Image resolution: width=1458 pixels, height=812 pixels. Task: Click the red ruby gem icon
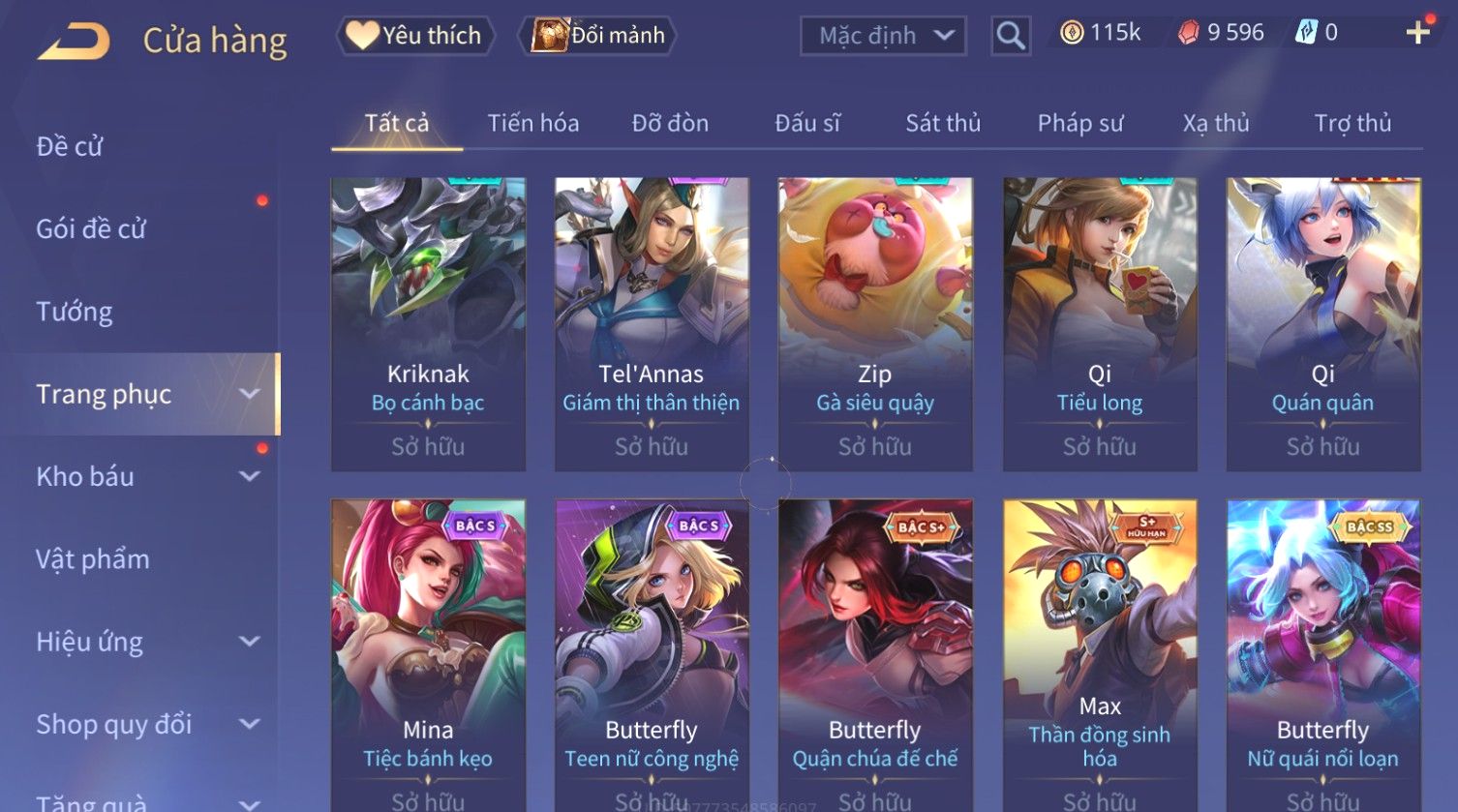coord(1188,33)
